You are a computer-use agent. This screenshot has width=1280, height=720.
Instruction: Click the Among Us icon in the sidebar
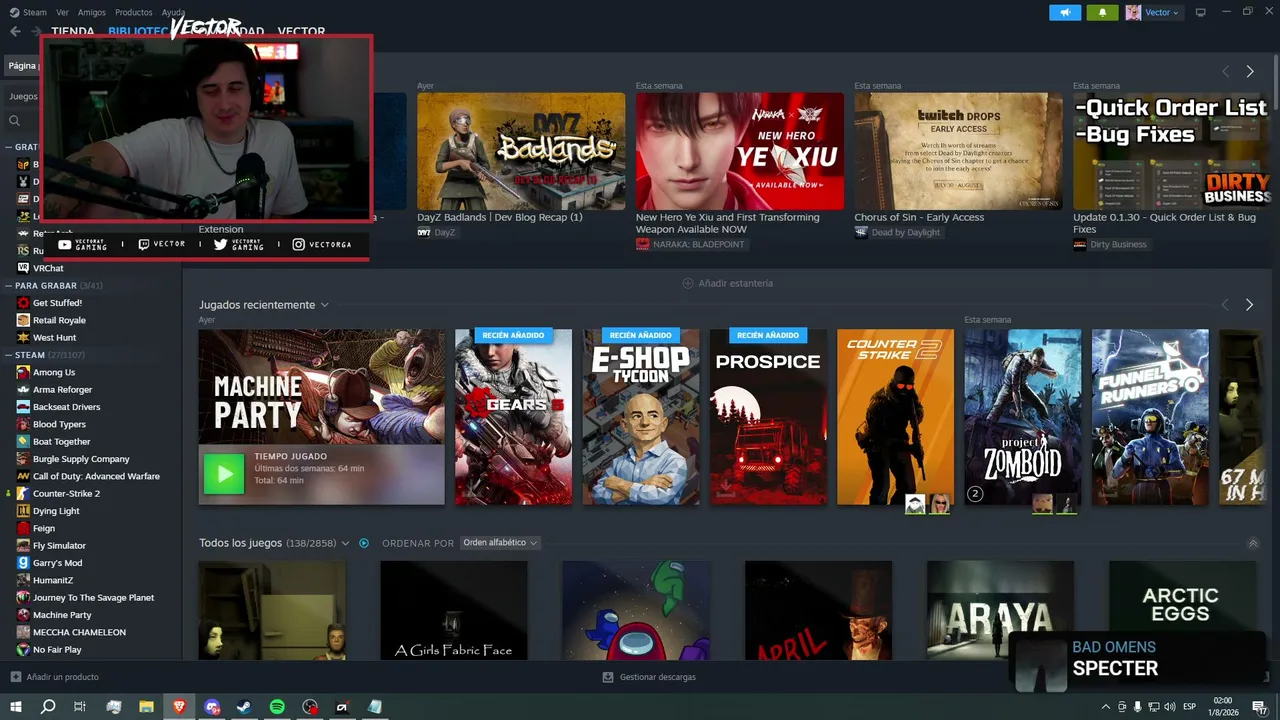tap(24, 372)
